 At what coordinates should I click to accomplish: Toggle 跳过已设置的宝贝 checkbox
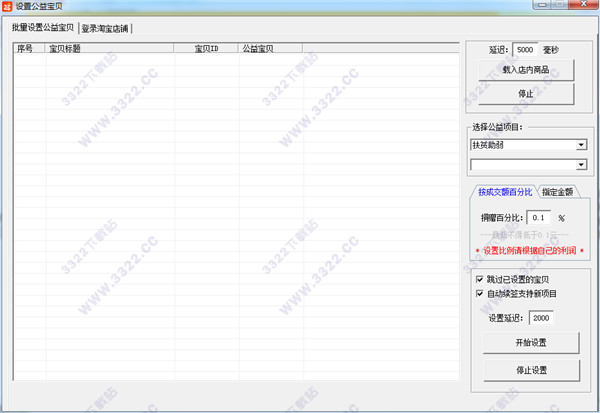479,279
